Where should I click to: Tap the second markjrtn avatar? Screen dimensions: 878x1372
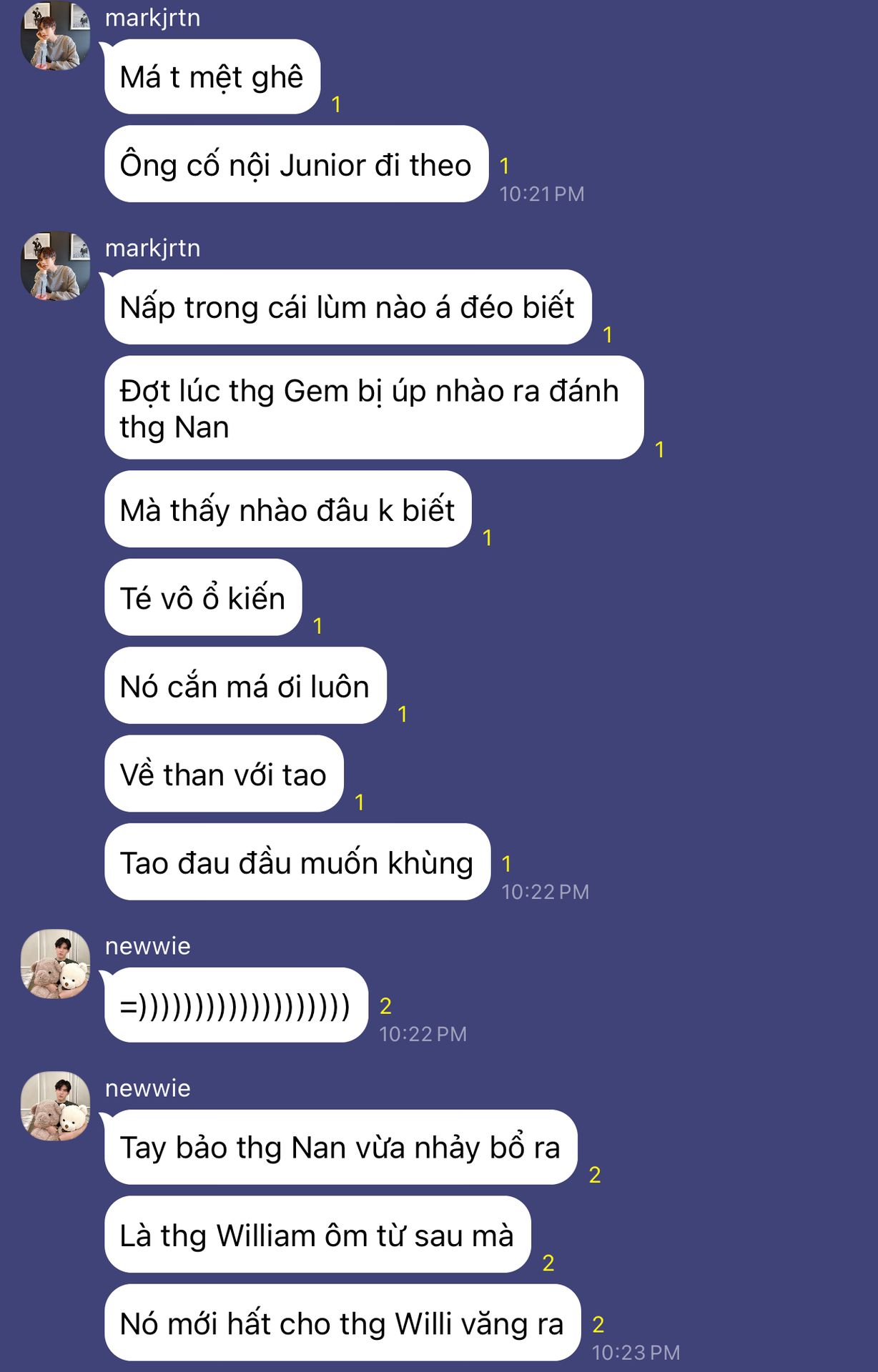56,266
